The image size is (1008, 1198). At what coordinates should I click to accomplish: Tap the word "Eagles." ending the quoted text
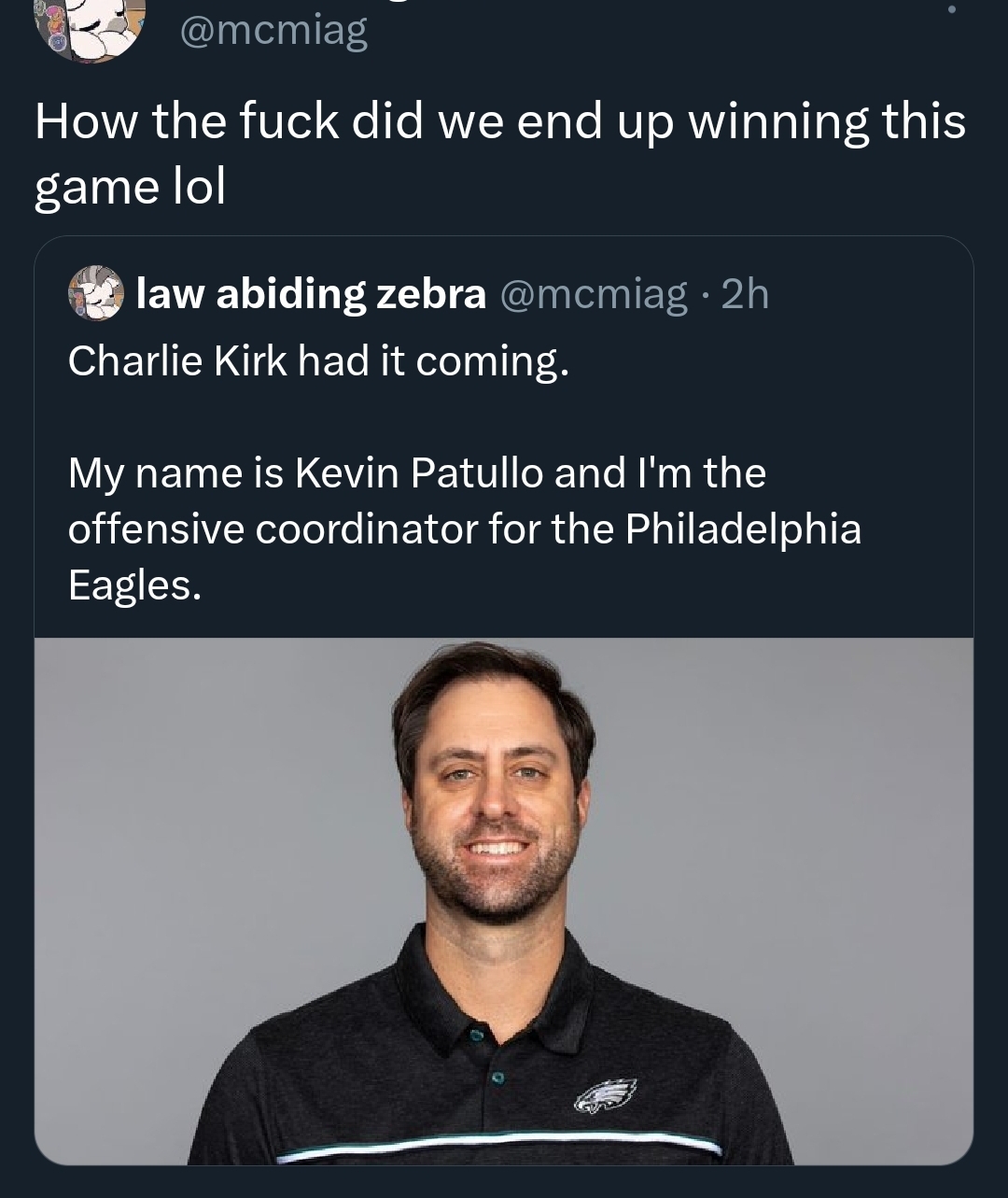[x=134, y=585]
